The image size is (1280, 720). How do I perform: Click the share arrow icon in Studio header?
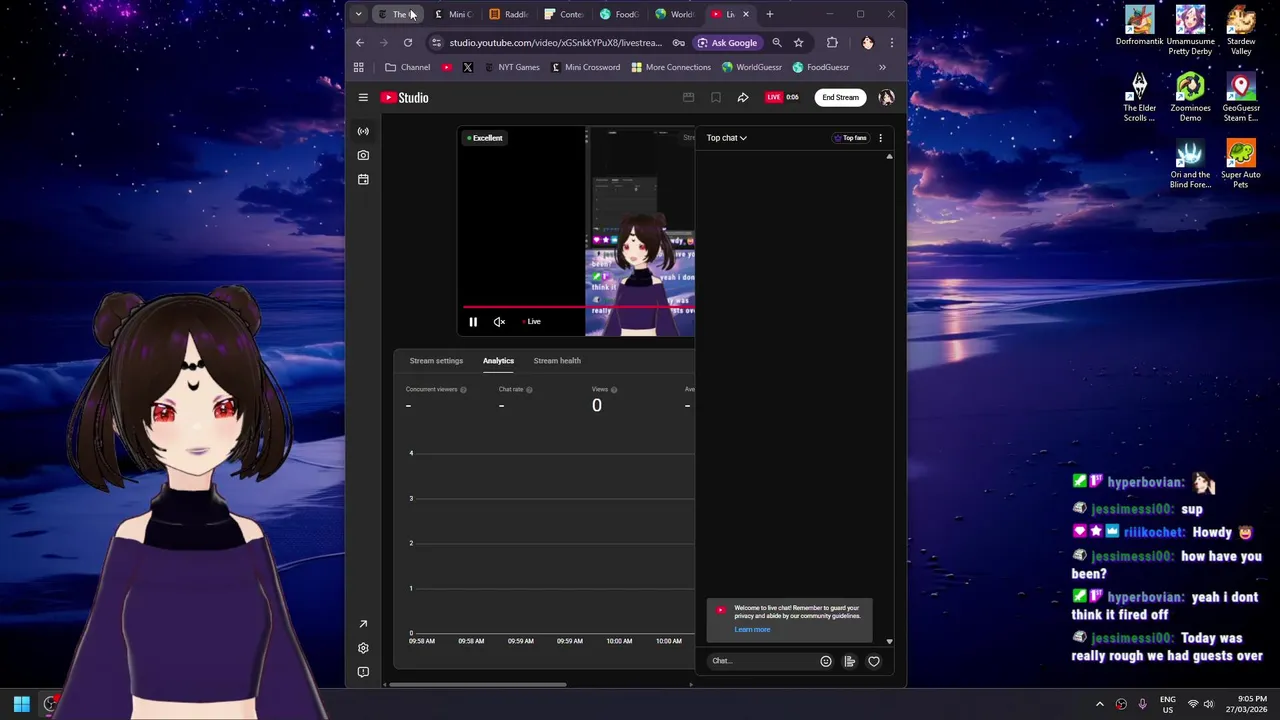(x=743, y=98)
